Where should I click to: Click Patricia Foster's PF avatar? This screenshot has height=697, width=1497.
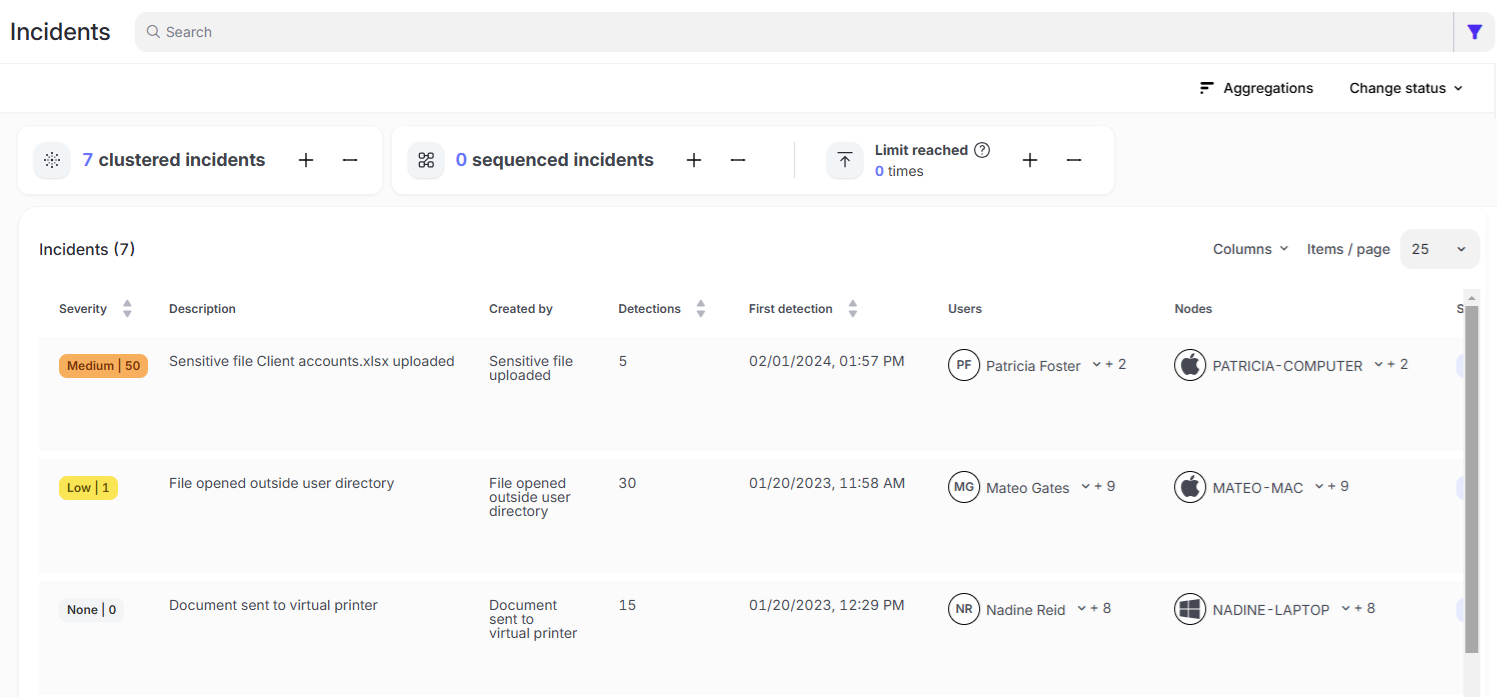[963, 365]
